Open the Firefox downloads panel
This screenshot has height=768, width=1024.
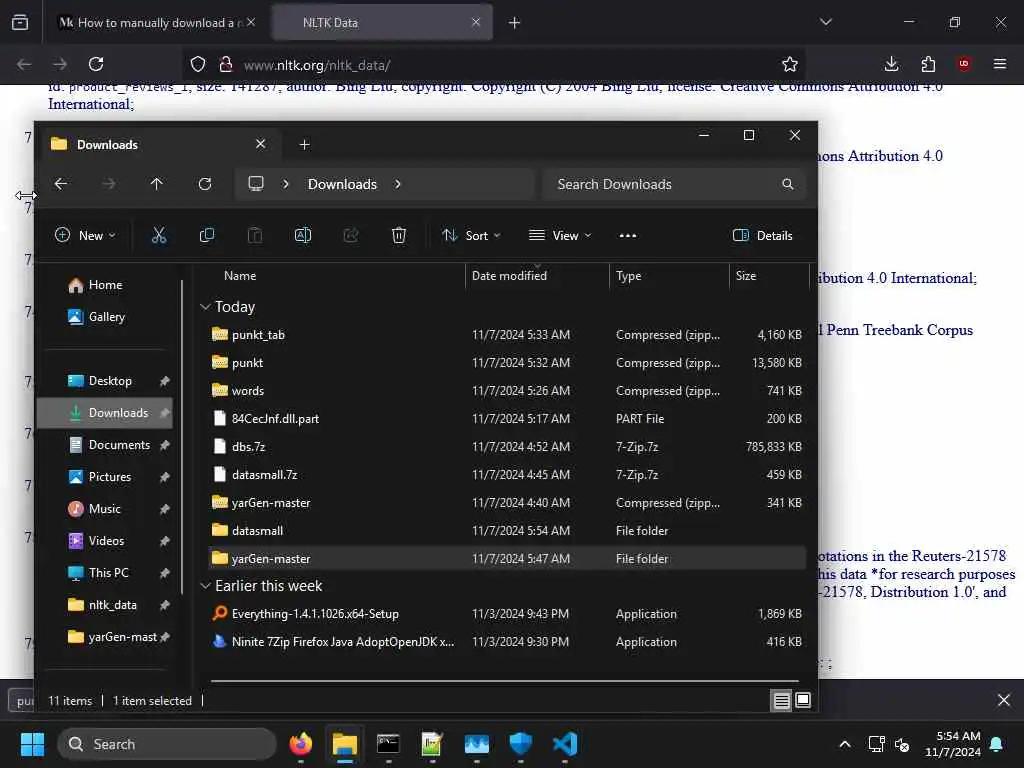pos(891,64)
